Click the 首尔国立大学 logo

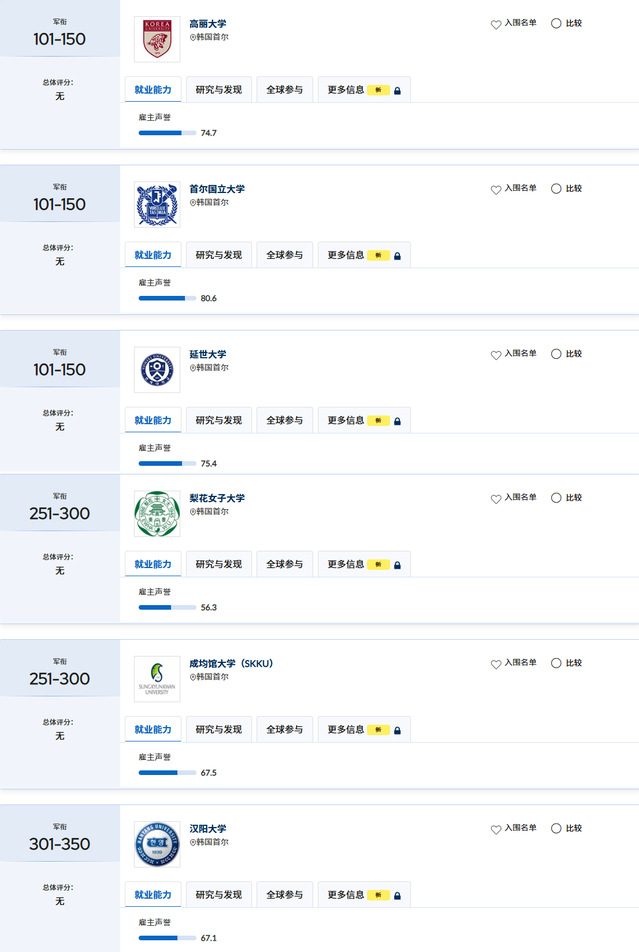click(157, 205)
